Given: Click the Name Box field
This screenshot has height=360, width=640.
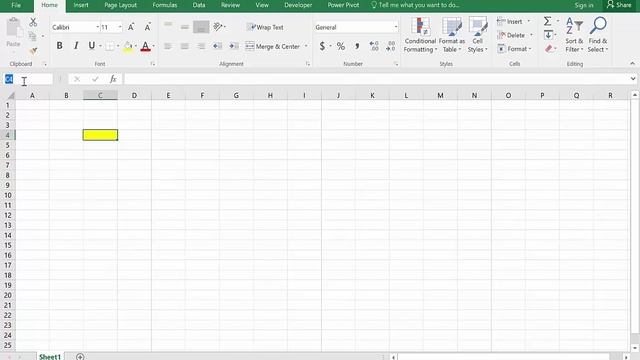Looking at the screenshot, I should pos(28,79).
